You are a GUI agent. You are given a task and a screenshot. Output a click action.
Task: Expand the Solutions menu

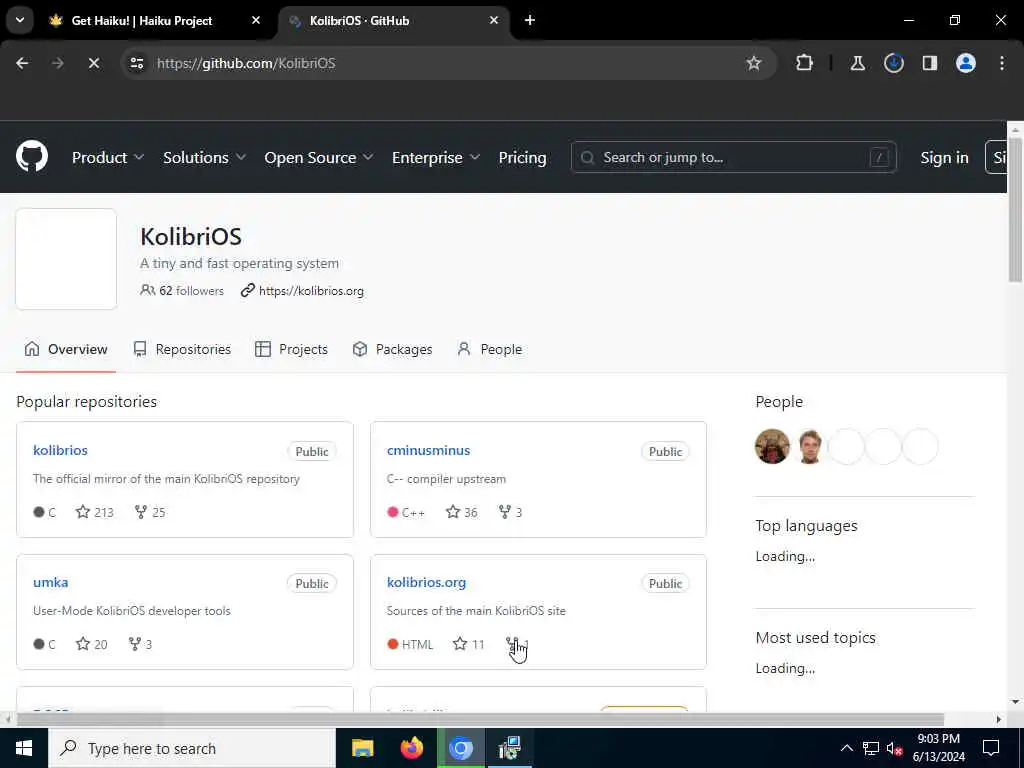[204, 157]
